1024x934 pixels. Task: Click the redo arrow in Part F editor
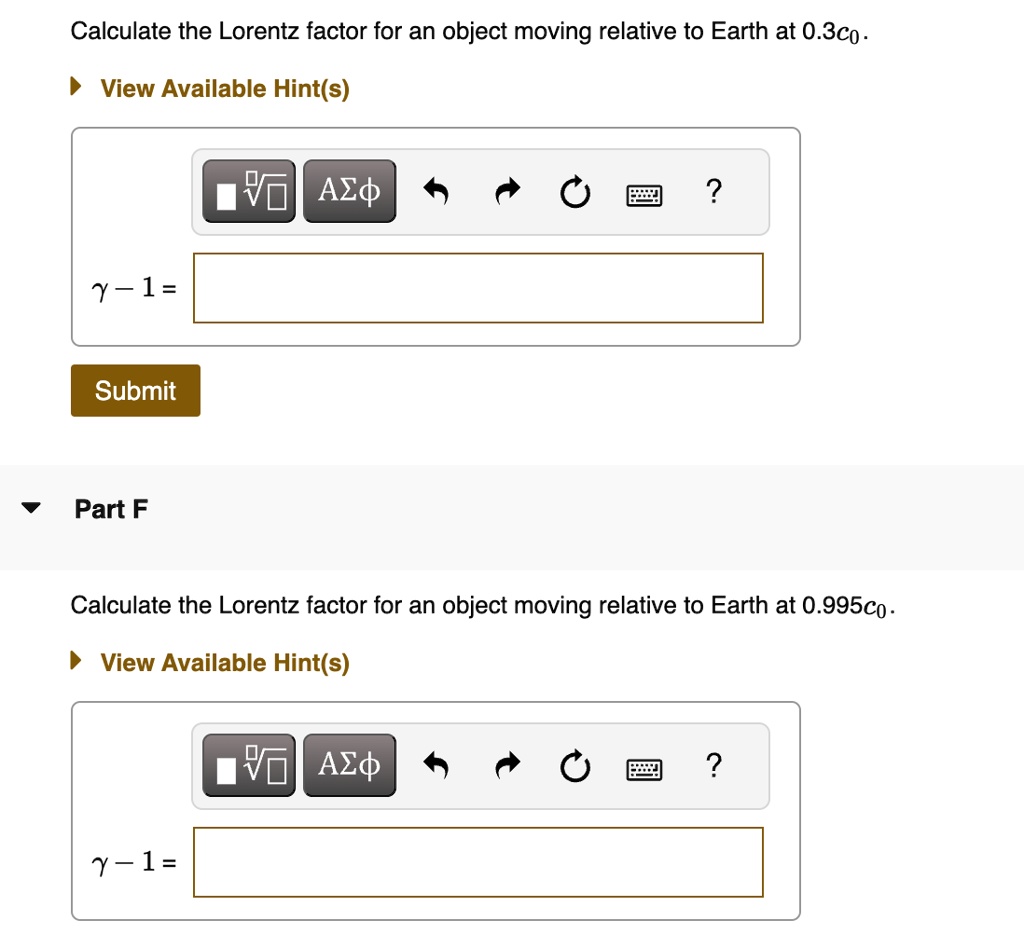pyautogui.click(x=506, y=765)
